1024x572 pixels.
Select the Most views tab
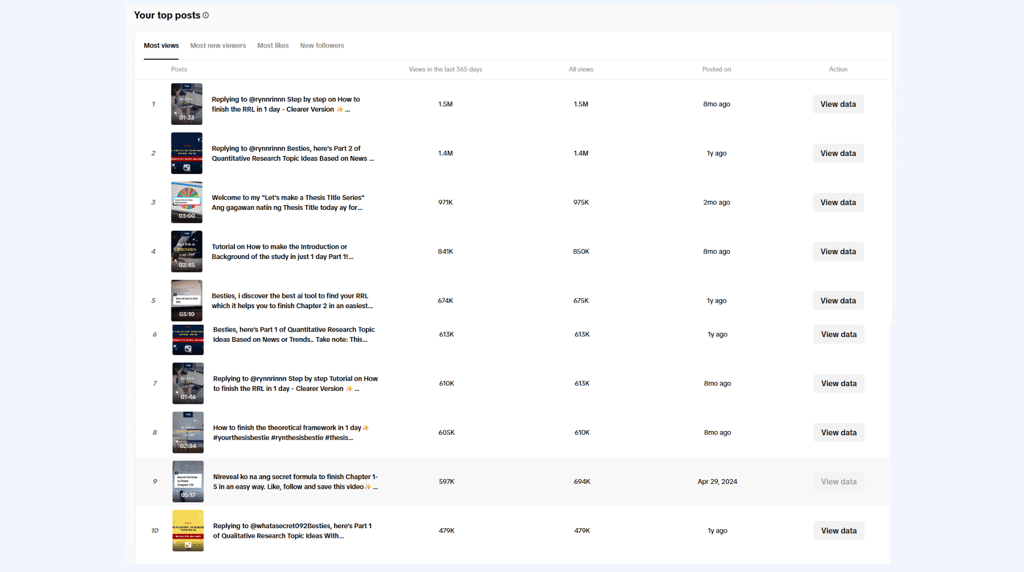(161, 46)
